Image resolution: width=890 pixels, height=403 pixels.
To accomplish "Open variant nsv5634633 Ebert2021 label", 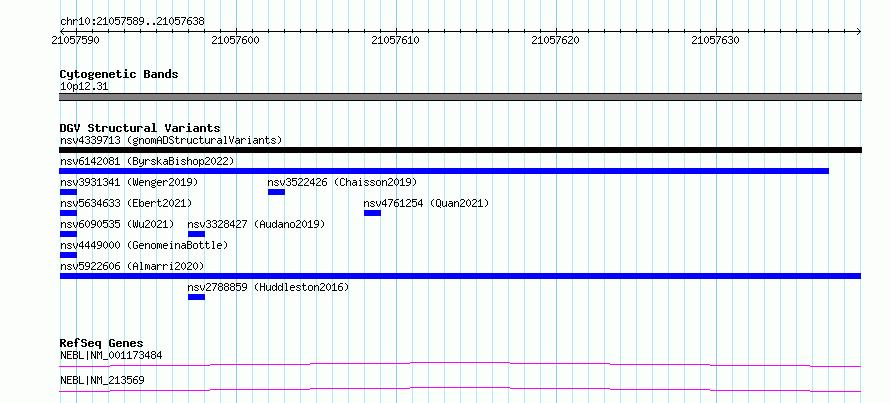I will tap(126, 203).
